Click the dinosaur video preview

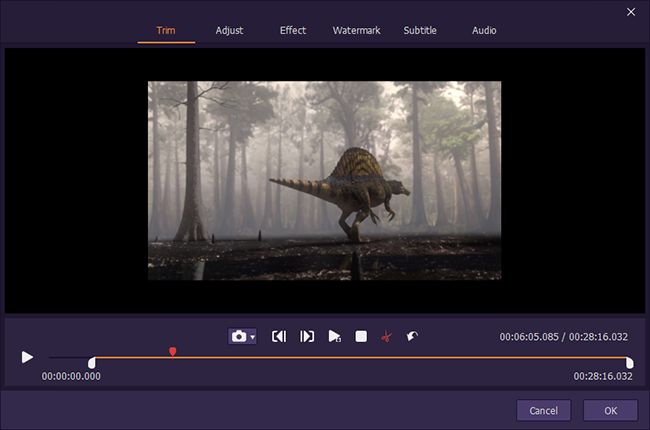(x=325, y=180)
